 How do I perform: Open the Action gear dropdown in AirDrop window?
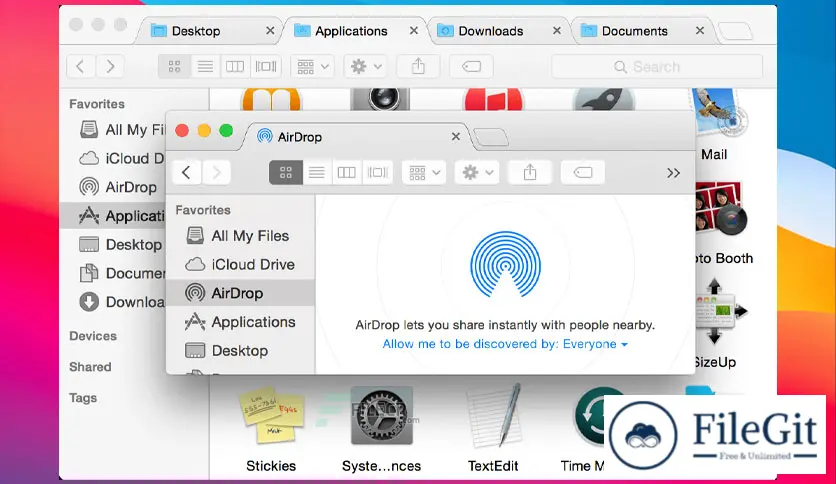(476, 172)
